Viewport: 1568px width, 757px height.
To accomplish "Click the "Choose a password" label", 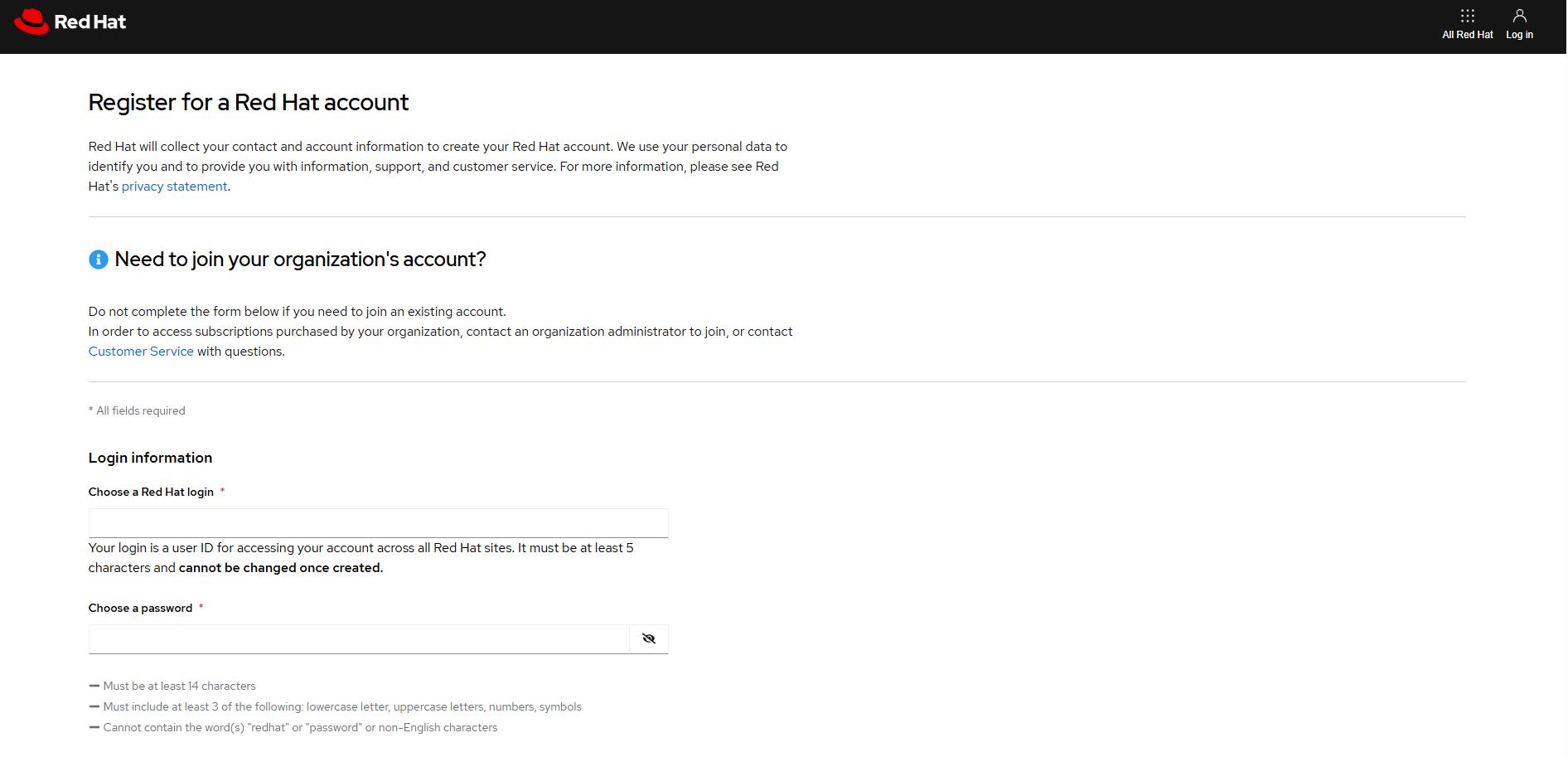I will [140, 608].
